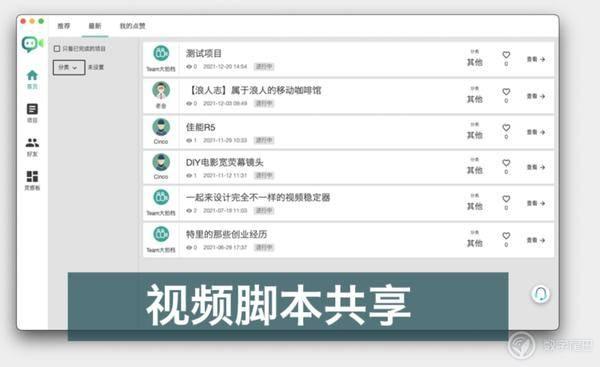Open the 一起来设计完全不一样的视频稳定器 title
This screenshot has width=600, height=367.
coord(258,197)
